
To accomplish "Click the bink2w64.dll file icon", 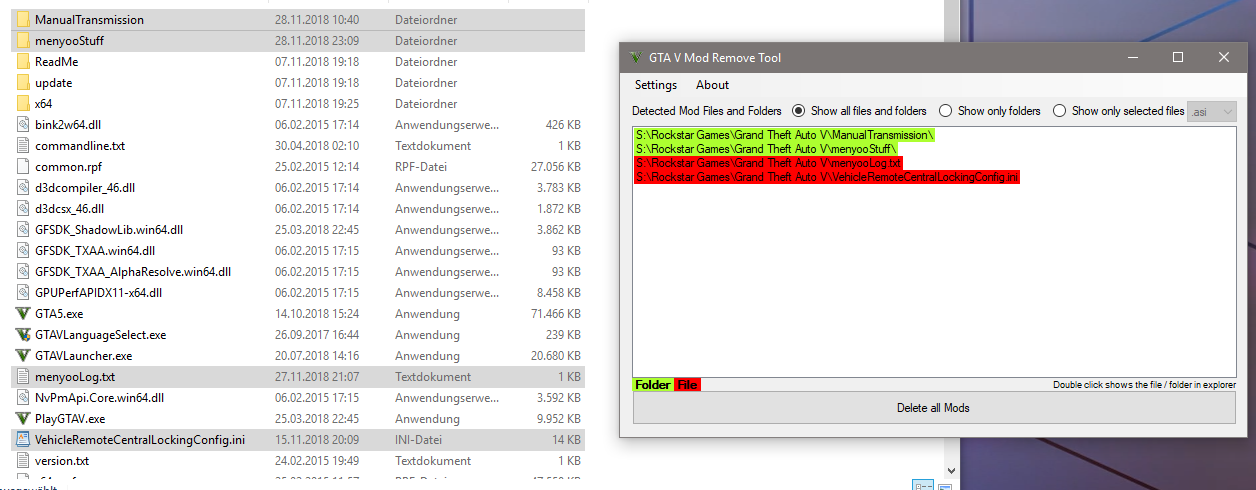I will point(23,125).
